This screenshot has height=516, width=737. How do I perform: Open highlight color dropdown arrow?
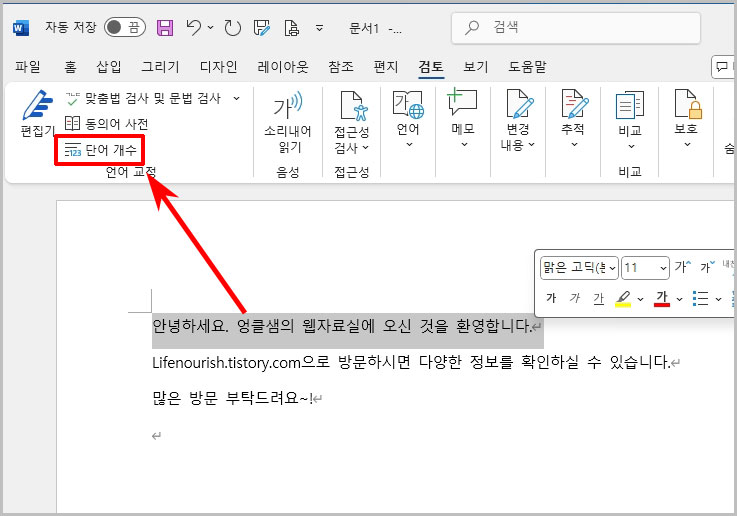coord(640,299)
